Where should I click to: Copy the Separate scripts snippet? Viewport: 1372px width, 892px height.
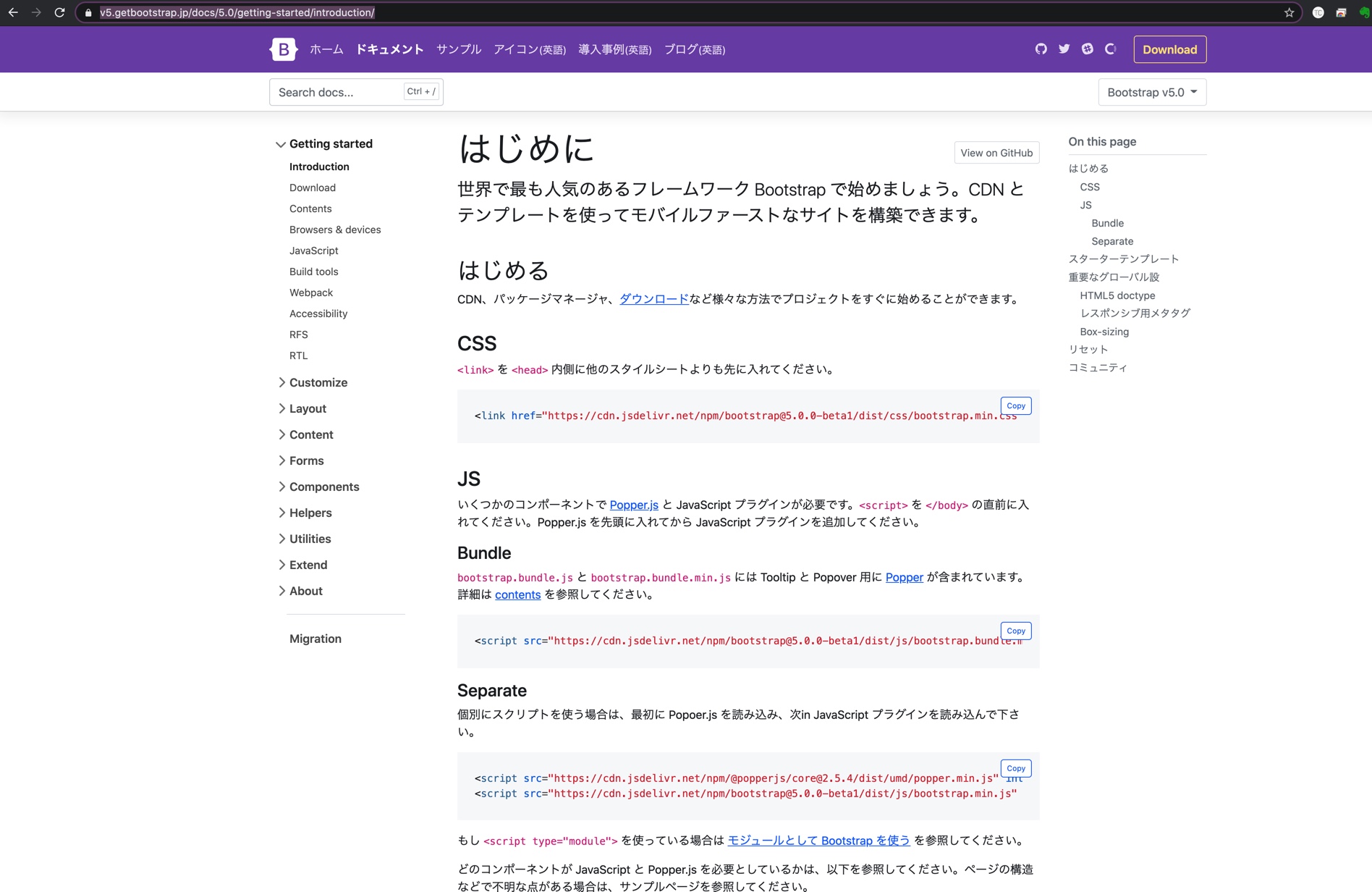pyautogui.click(x=1016, y=768)
